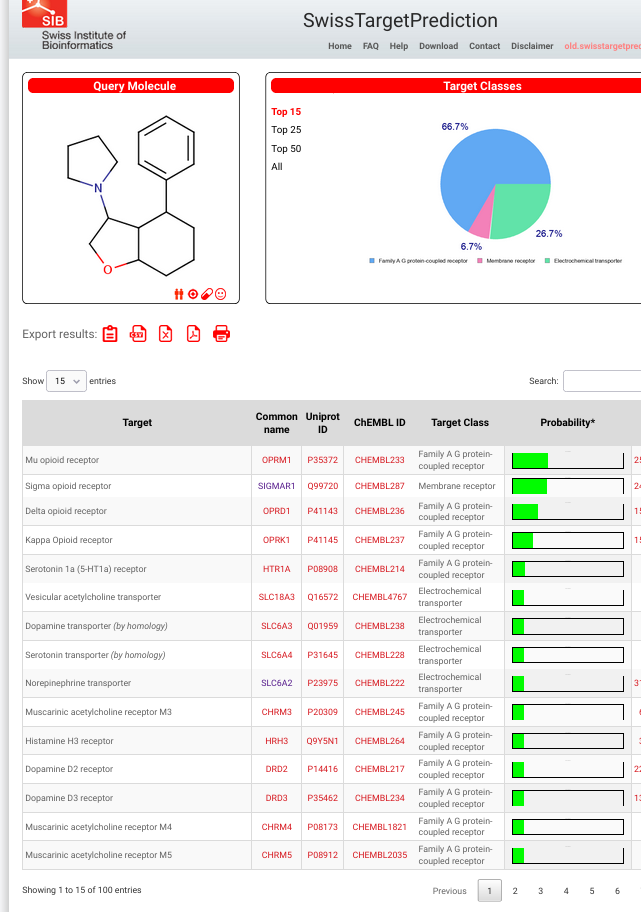Click the table Search field

click(x=602, y=381)
